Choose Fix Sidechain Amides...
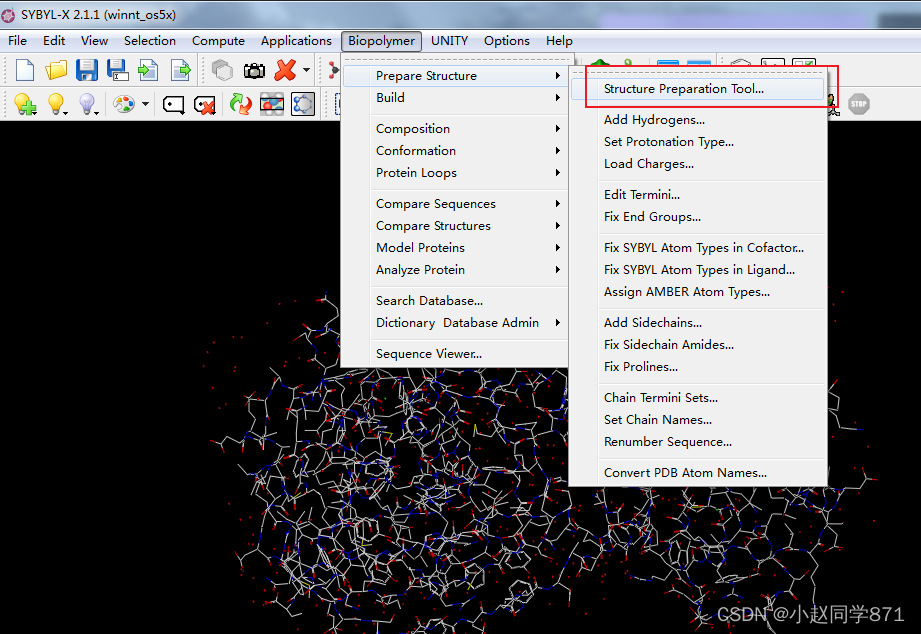 pyautogui.click(x=698, y=345)
